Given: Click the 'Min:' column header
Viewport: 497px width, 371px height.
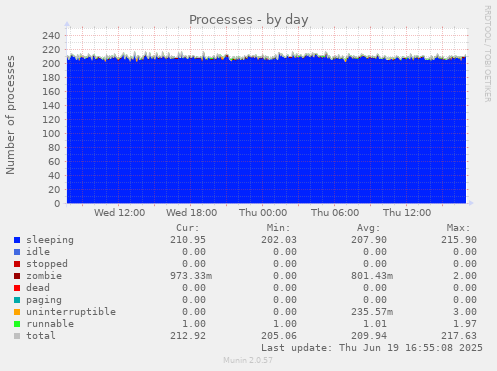Looking at the screenshot, I should [x=278, y=228].
